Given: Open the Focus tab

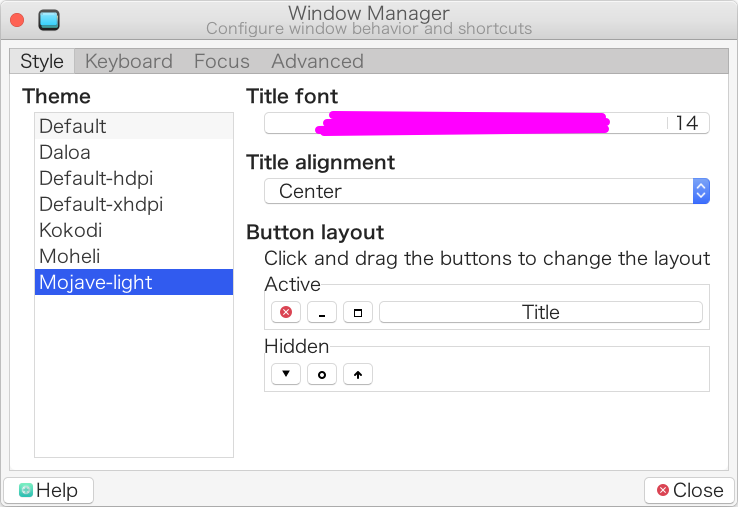Looking at the screenshot, I should coord(222,61).
